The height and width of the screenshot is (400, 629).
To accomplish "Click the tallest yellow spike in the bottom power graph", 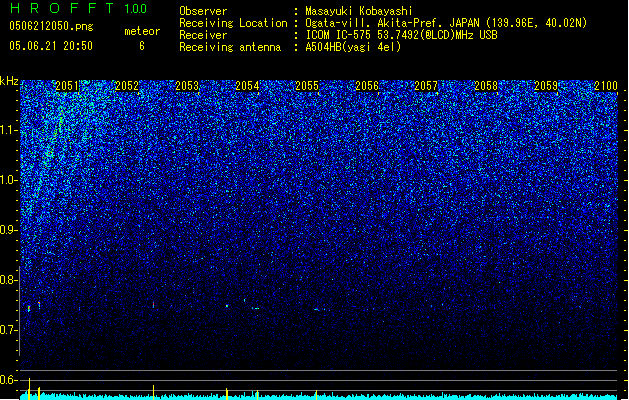I will click(29, 388).
